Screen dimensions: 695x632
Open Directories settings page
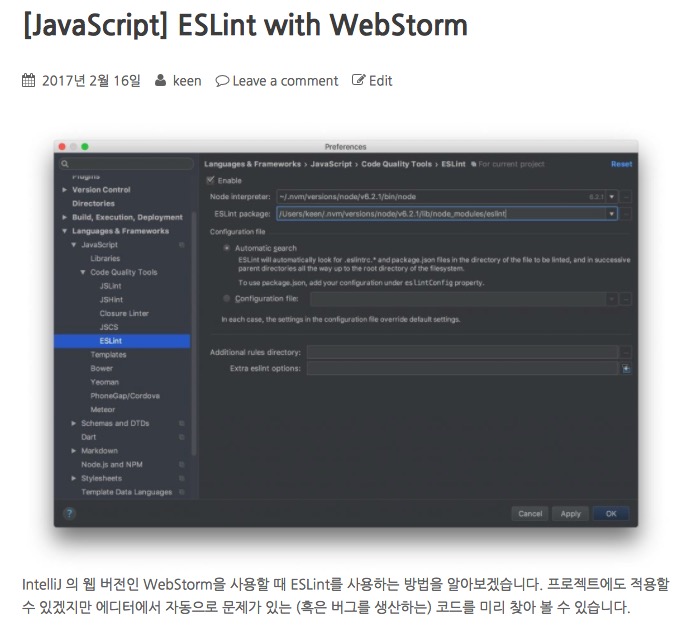pyautogui.click(x=94, y=203)
